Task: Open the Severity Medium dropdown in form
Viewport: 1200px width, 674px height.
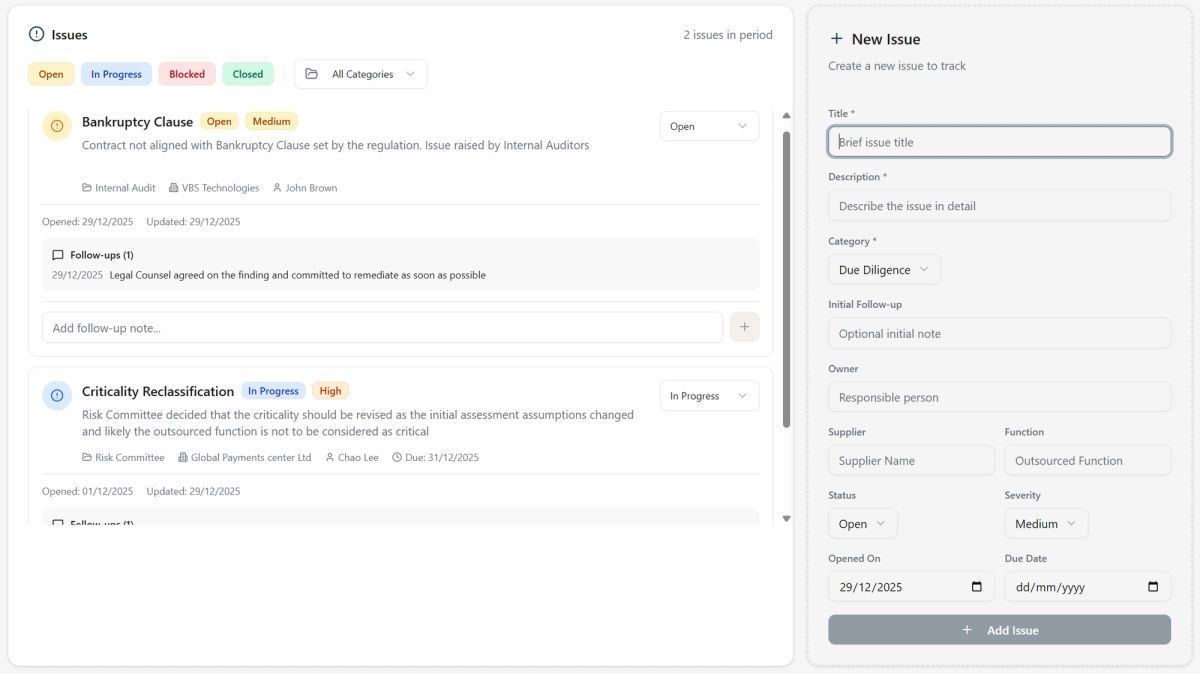Action: [x=1046, y=524]
